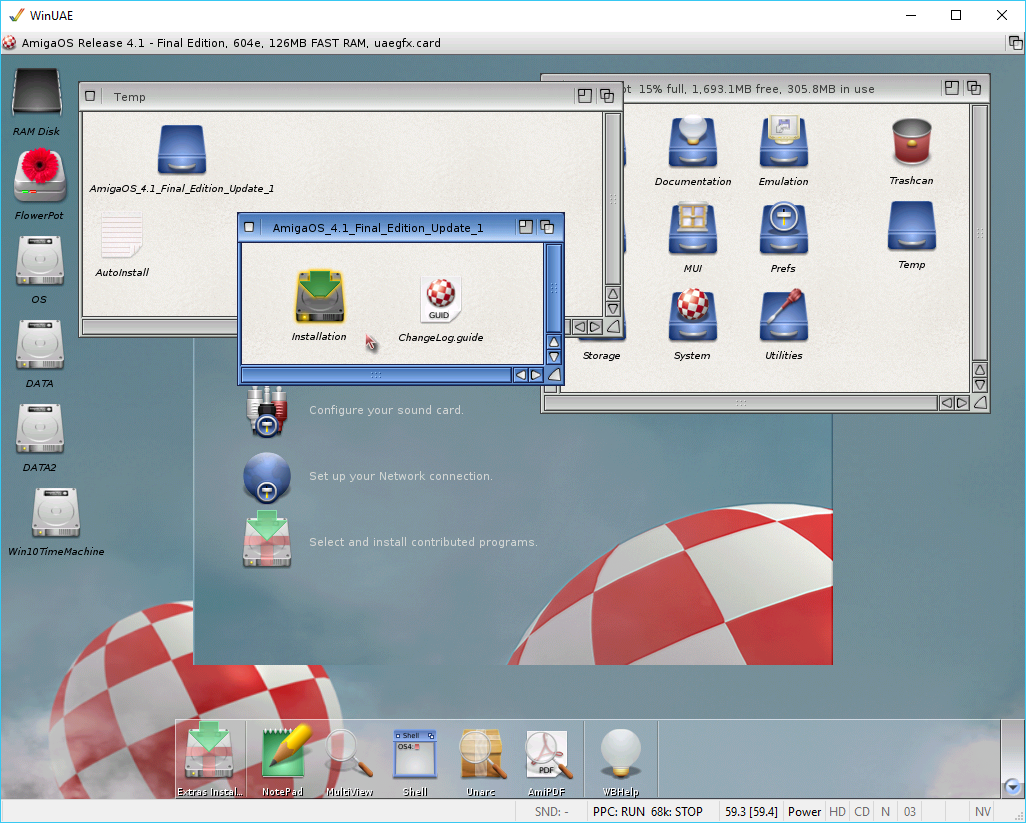Click the PPC: RUN 68k: STOP status
Viewport: 1026px width, 823px height.
[648, 811]
